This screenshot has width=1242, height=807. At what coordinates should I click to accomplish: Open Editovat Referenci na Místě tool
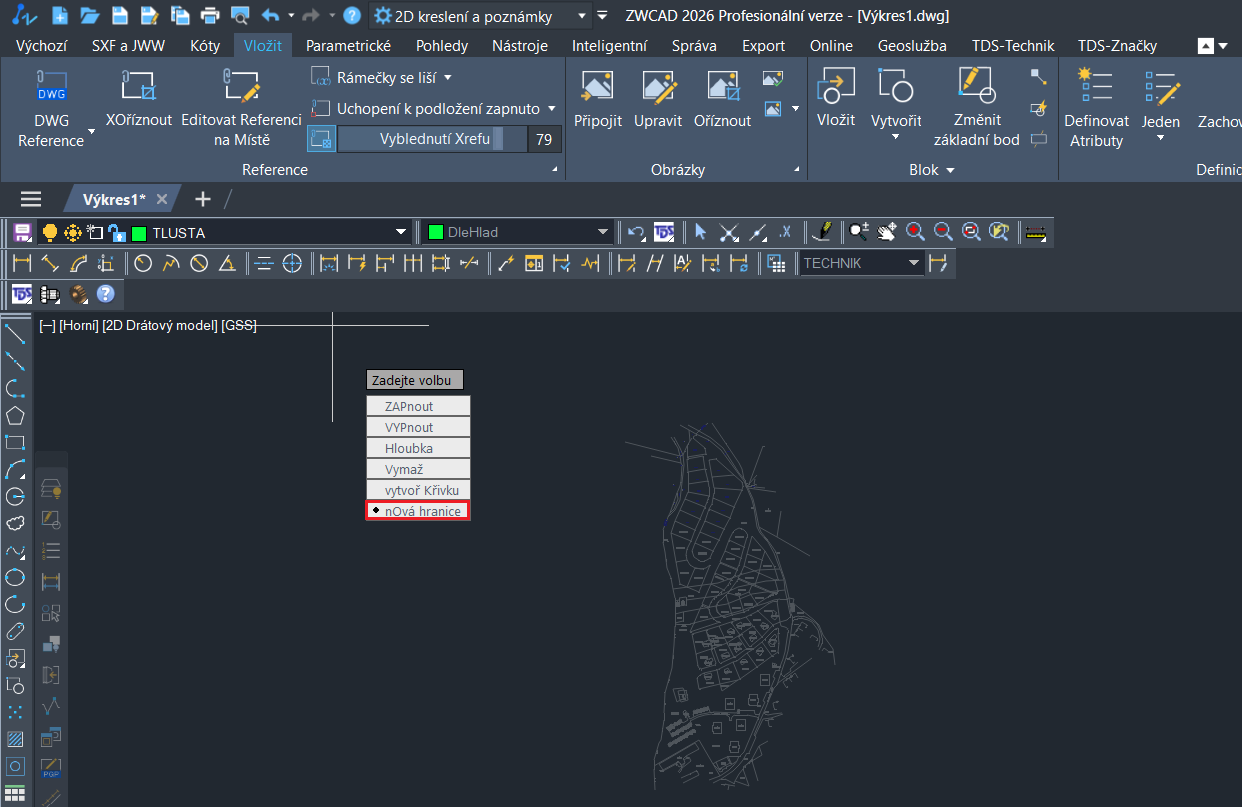pos(240,87)
